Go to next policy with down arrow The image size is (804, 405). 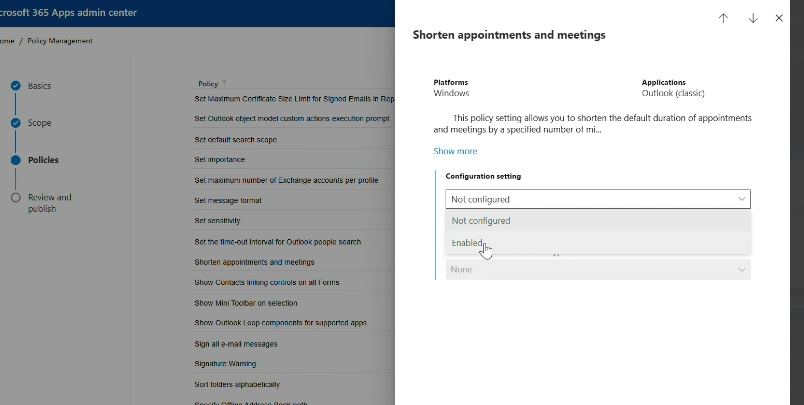click(753, 18)
